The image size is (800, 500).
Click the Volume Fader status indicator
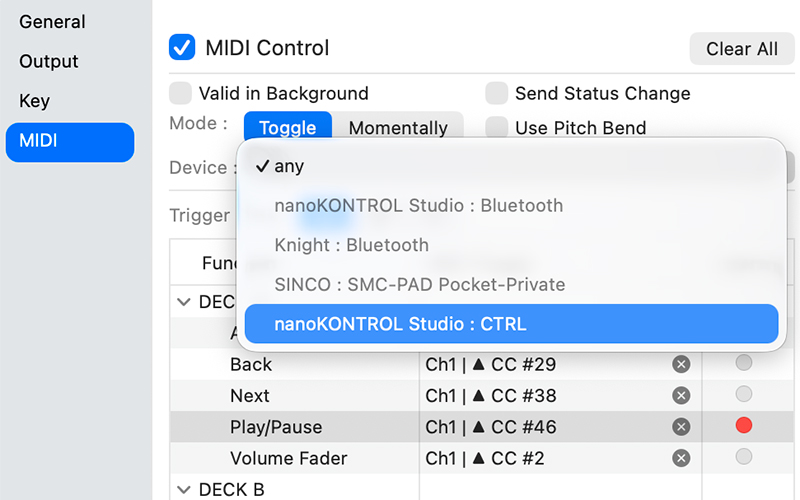[743, 457]
